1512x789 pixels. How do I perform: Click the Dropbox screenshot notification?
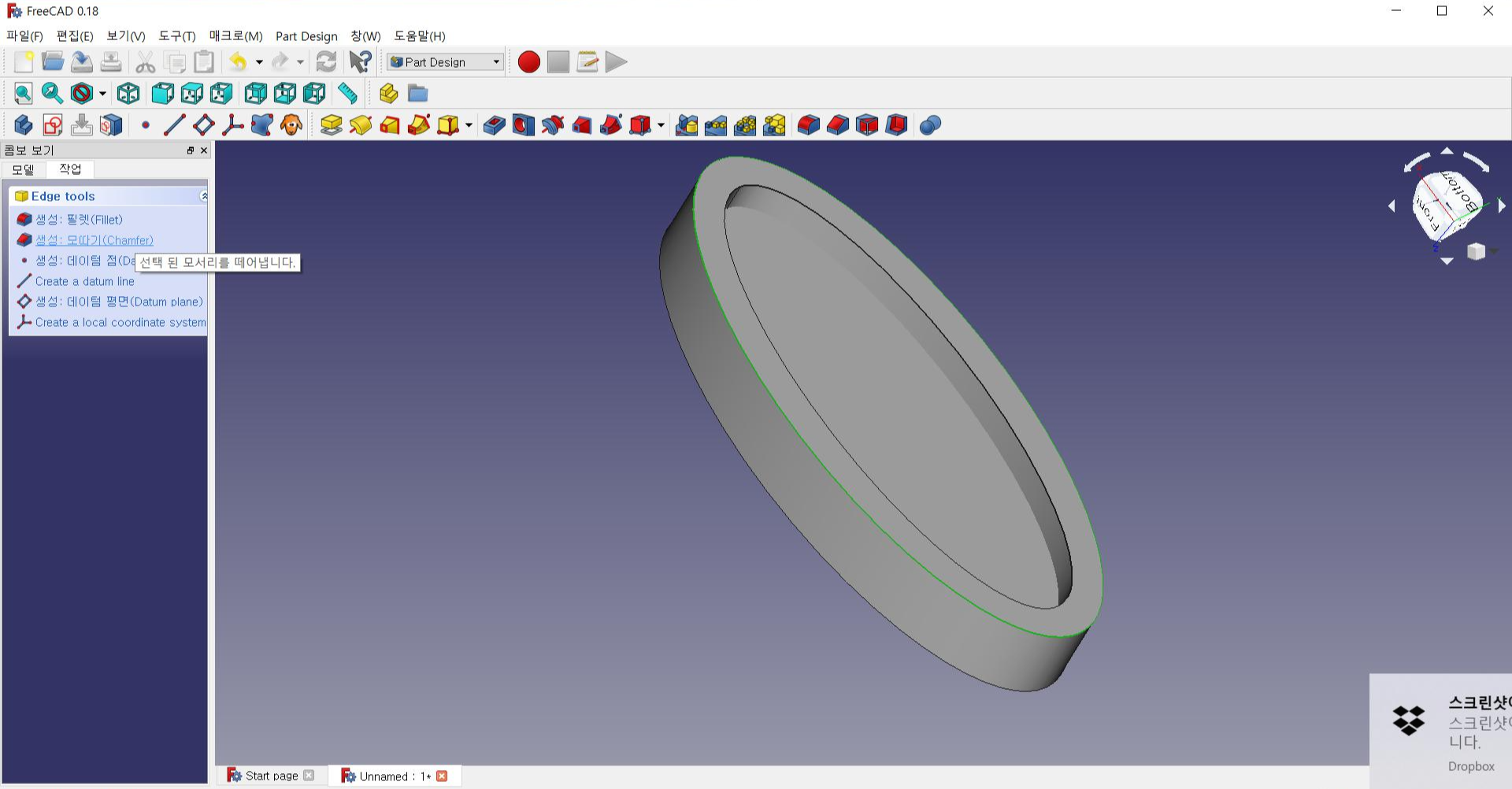[x=1440, y=731]
